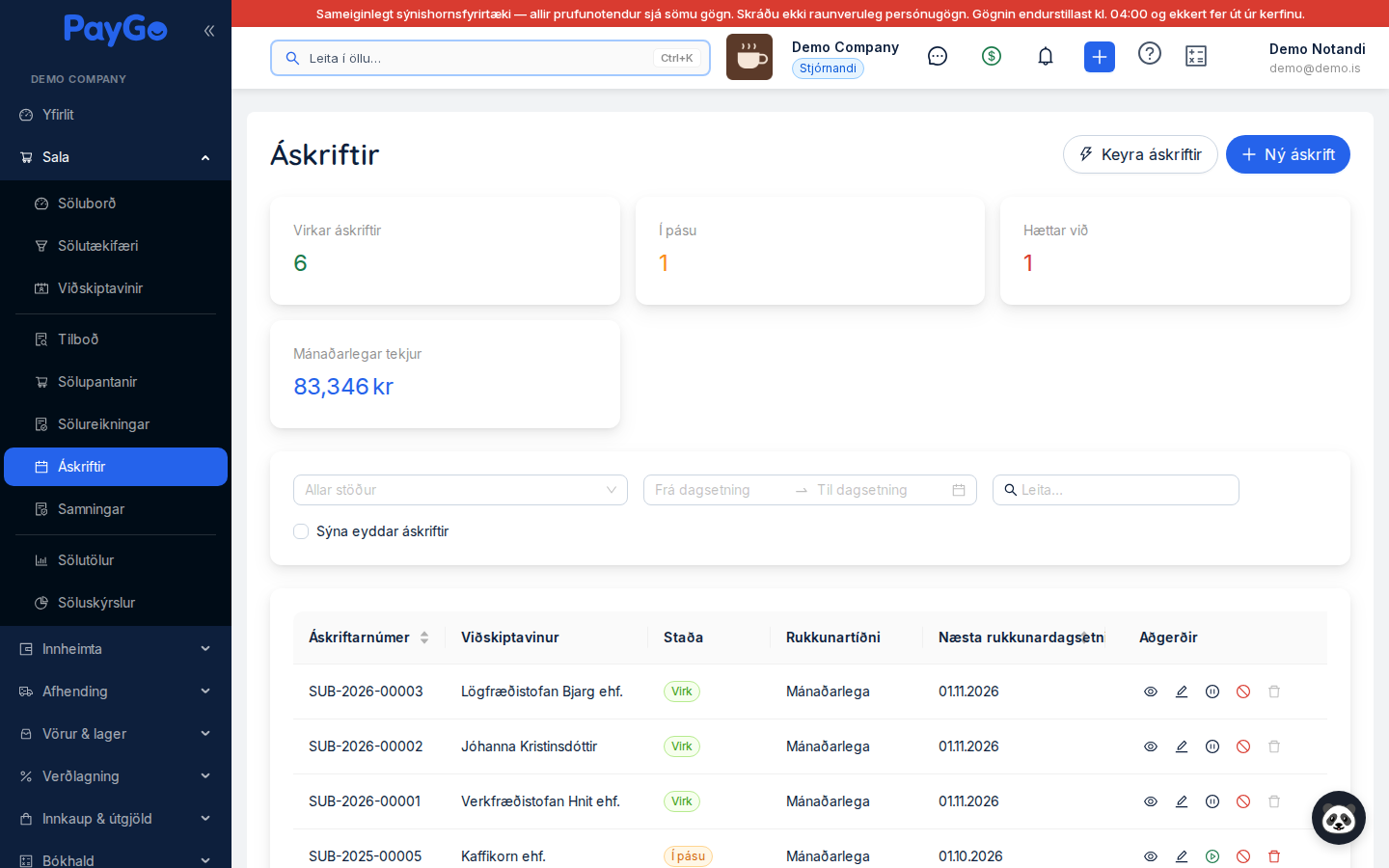
Task: View subscription SUB-2026-00003 with eye icon
Action: 1151,692
